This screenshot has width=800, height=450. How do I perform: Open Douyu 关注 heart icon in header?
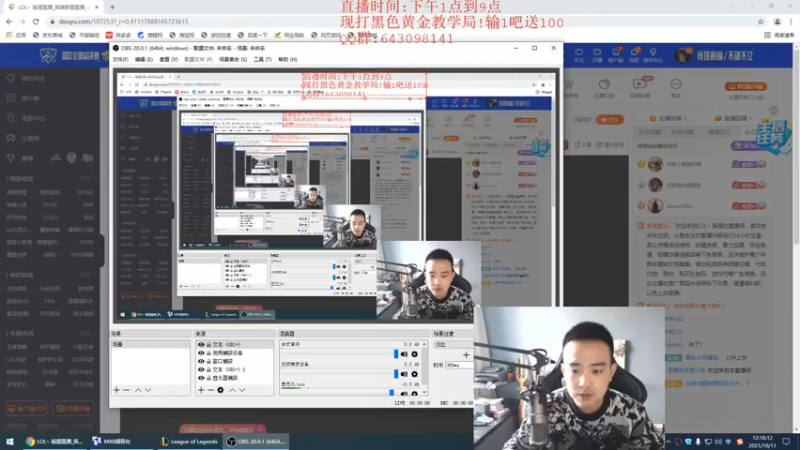pyautogui.click(x=579, y=55)
